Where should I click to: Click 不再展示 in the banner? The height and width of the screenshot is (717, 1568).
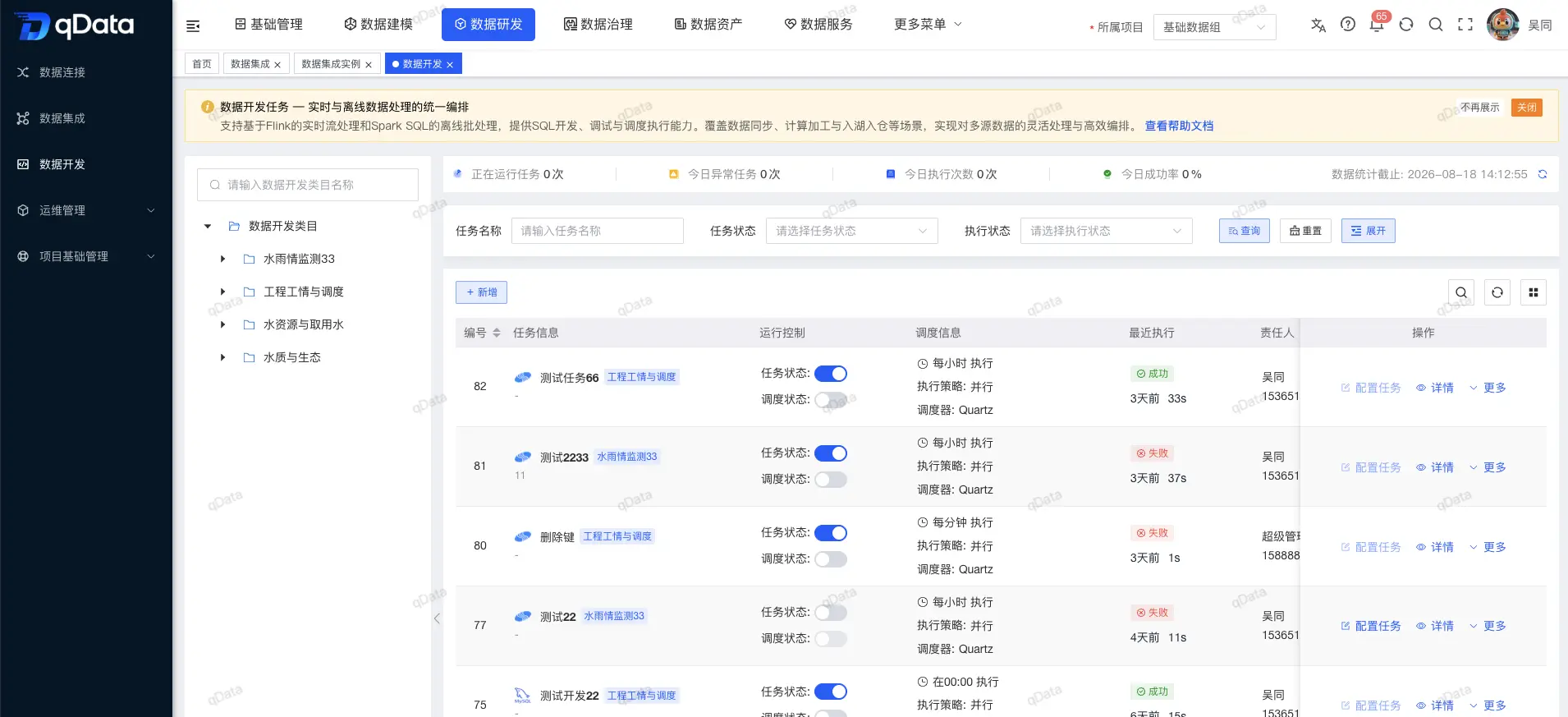coord(1479,108)
